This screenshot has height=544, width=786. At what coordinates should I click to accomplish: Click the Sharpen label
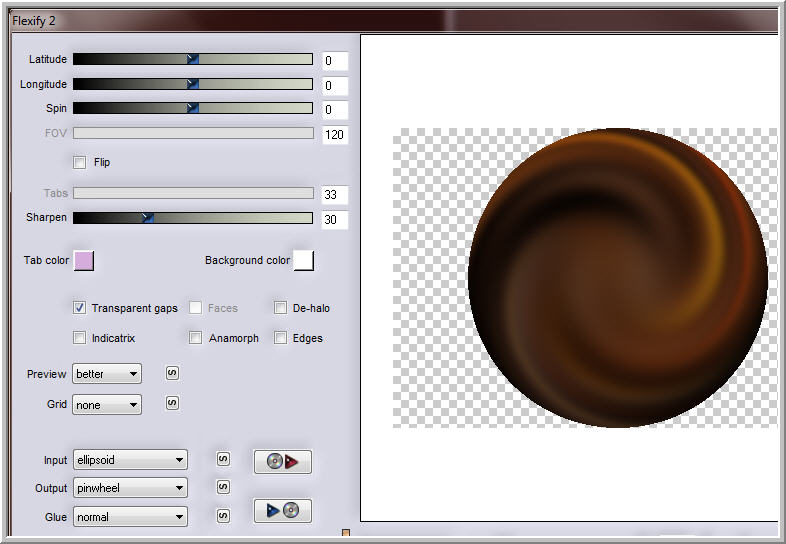(x=46, y=218)
